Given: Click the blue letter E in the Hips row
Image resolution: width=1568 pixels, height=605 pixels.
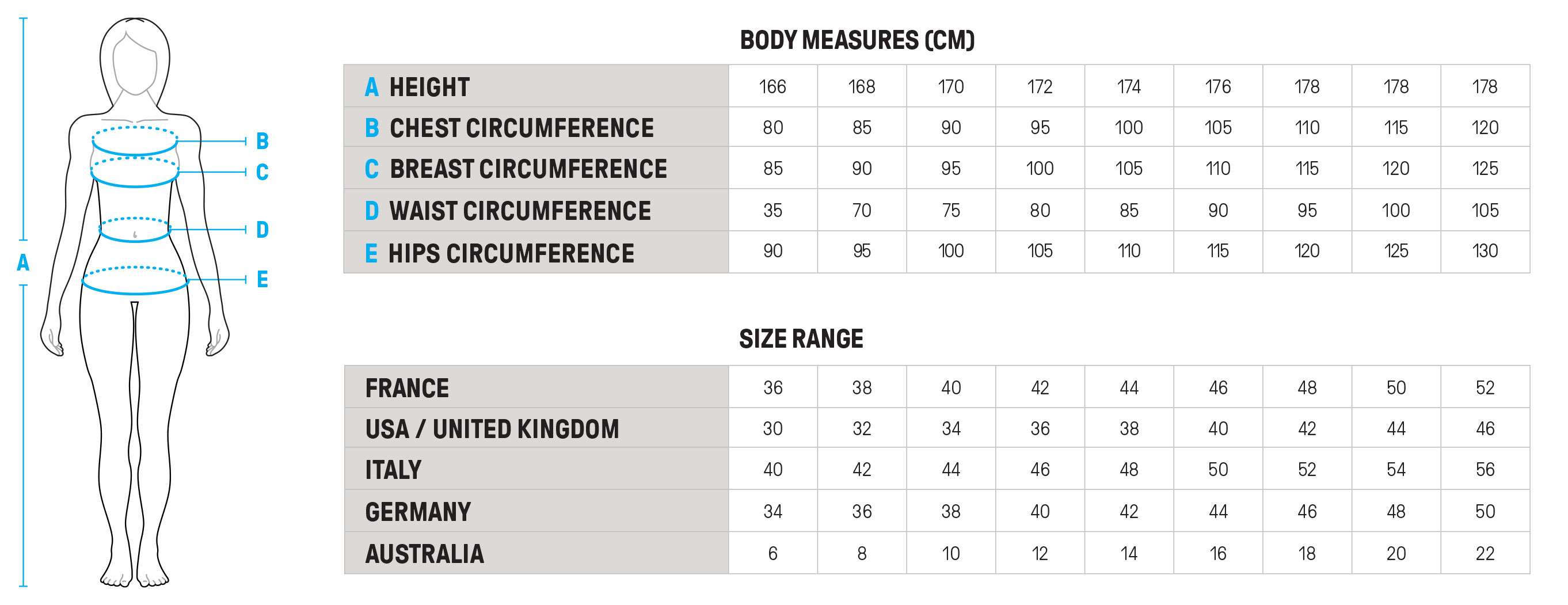Looking at the screenshot, I should (371, 253).
